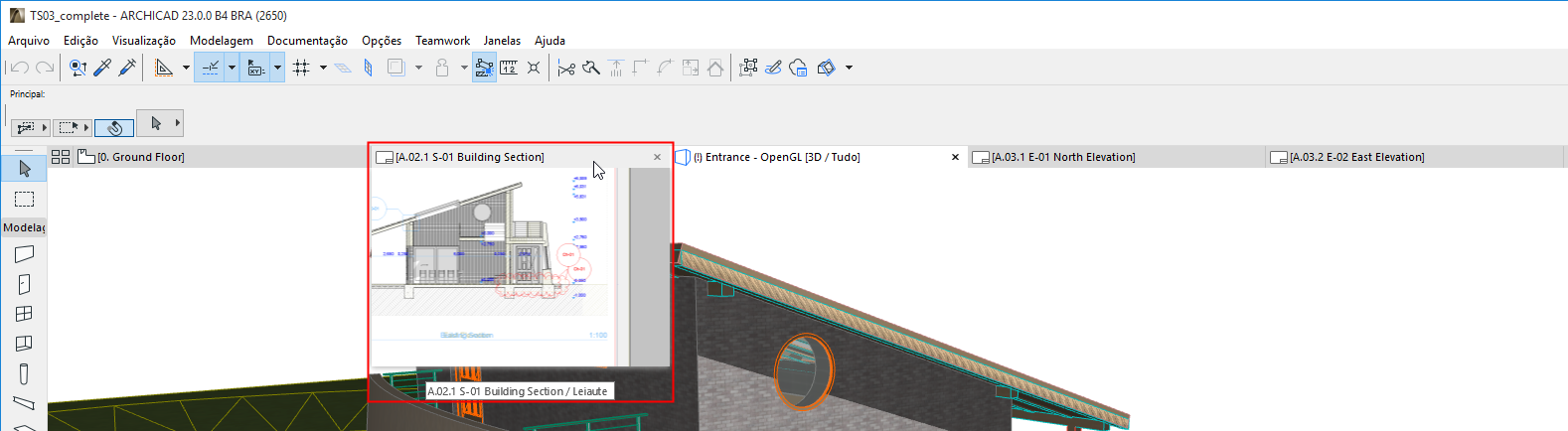Click the Guide Lines triangle ruler icon
The width and height of the screenshot is (1568, 431).
pos(164,68)
